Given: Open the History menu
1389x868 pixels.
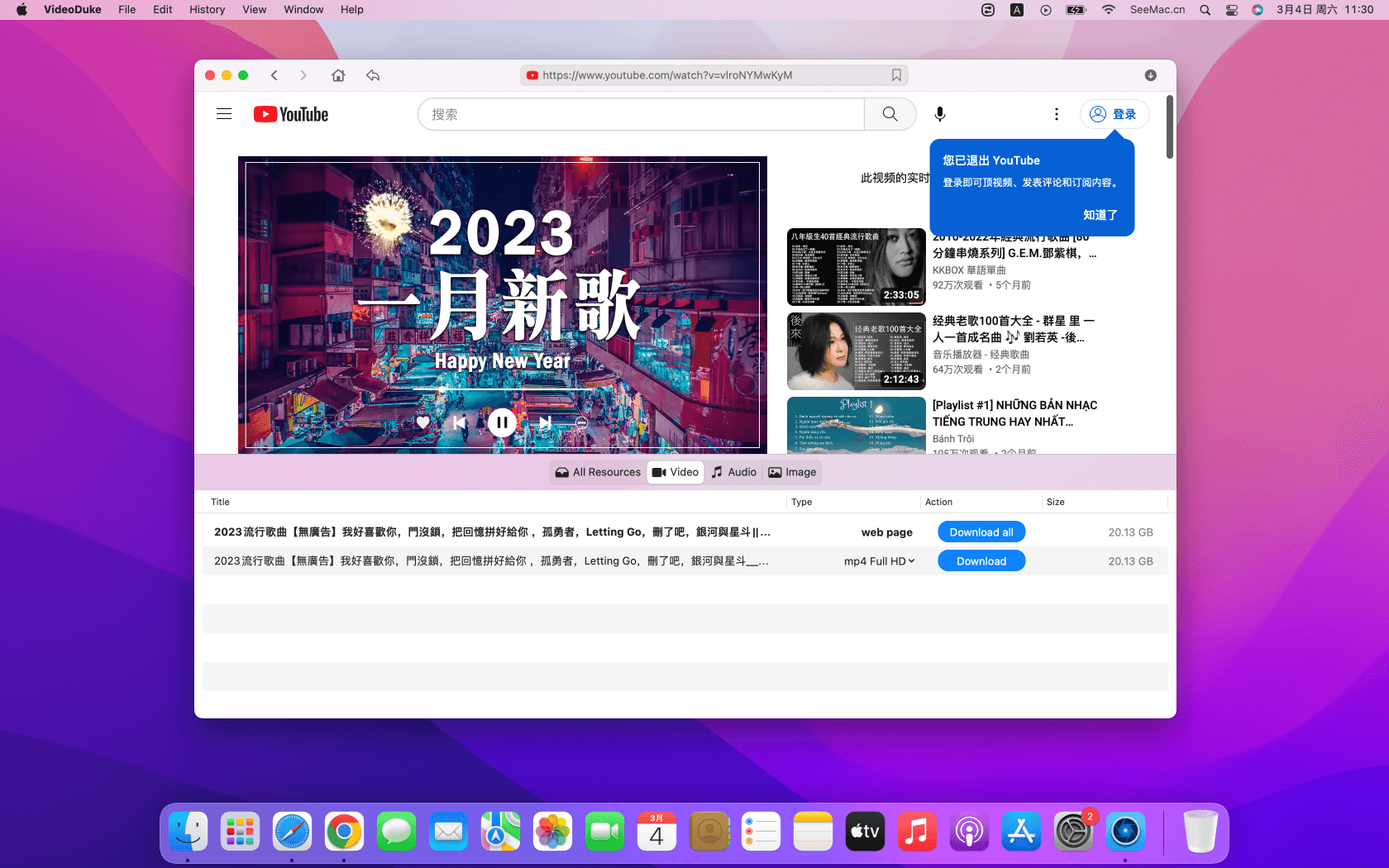Looking at the screenshot, I should point(207,10).
